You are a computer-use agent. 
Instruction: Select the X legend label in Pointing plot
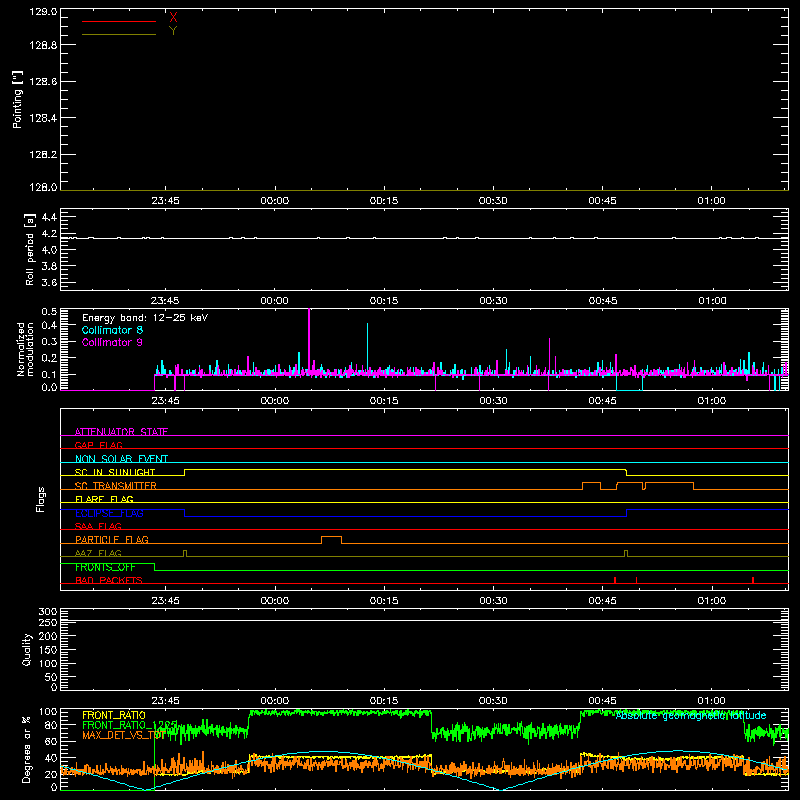pyautogui.click(x=173, y=18)
